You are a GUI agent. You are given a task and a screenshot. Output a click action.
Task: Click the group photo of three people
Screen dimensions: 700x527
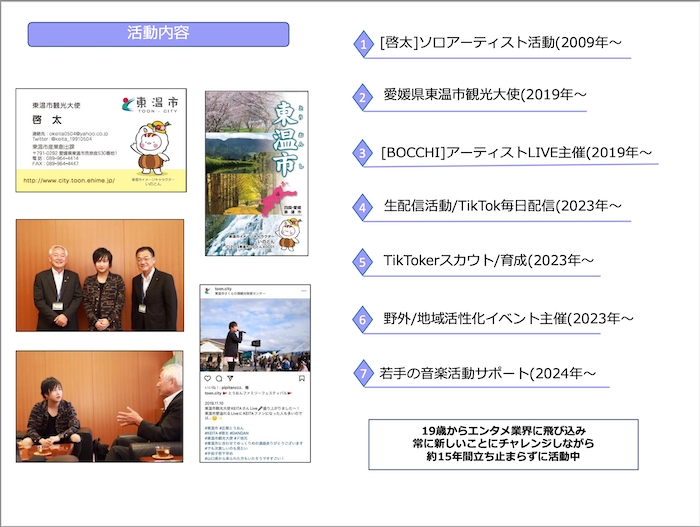pyautogui.click(x=100, y=277)
